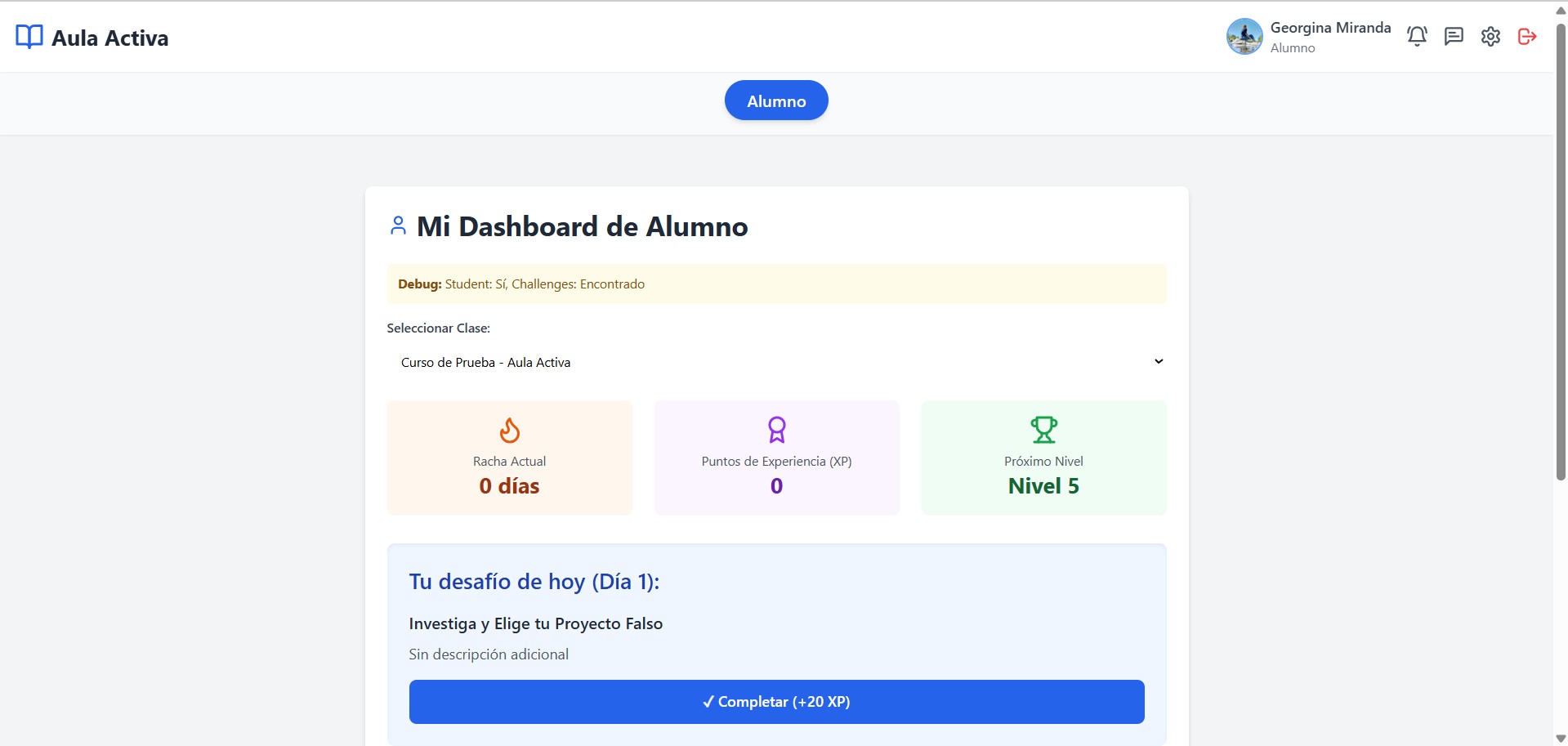Click the Racha Actual 0 días card
The width and height of the screenshot is (1568, 746).
tap(509, 458)
